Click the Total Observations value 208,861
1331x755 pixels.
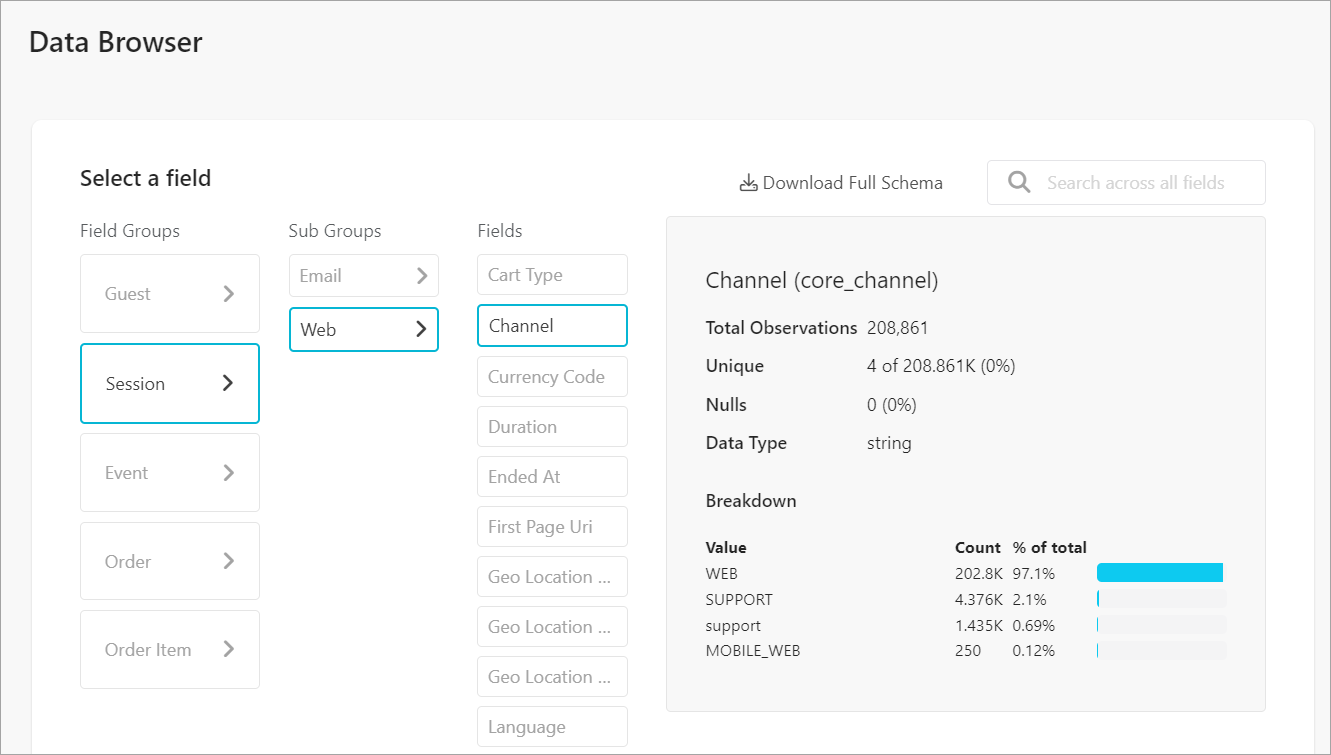(x=898, y=328)
